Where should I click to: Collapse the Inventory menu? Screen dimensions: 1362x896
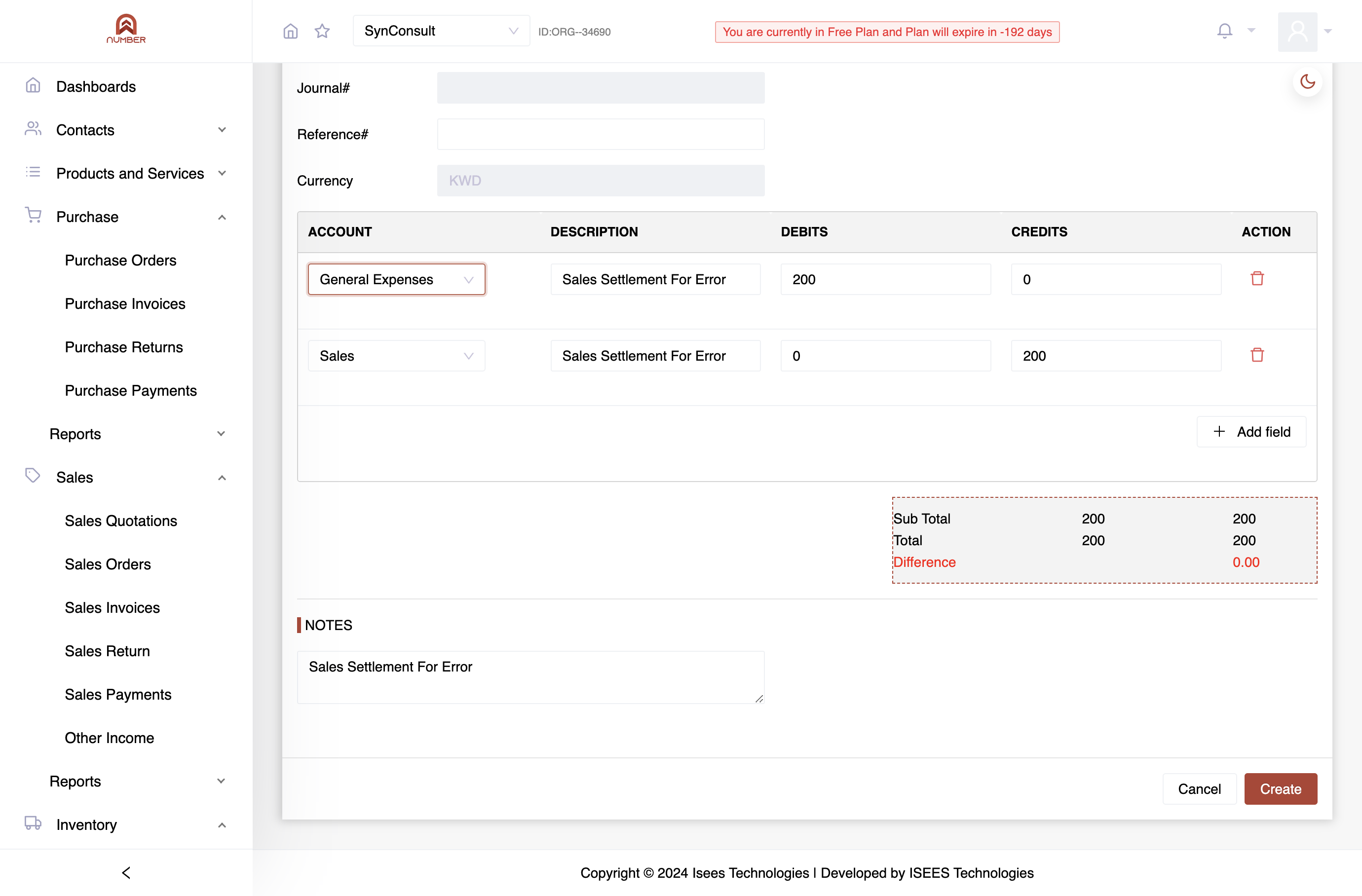(x=126, y=824)
